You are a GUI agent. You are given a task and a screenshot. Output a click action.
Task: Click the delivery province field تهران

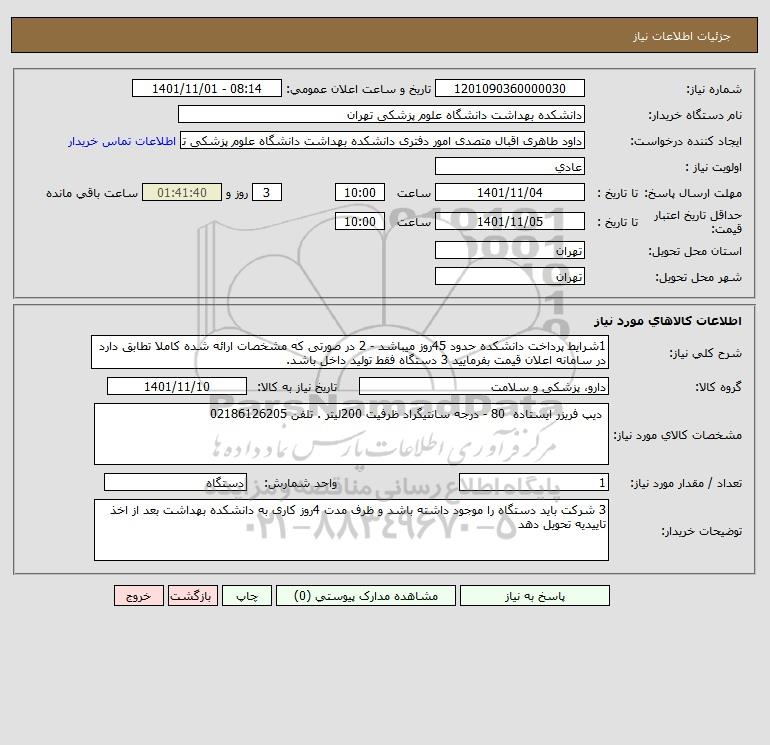click(510, 250)
